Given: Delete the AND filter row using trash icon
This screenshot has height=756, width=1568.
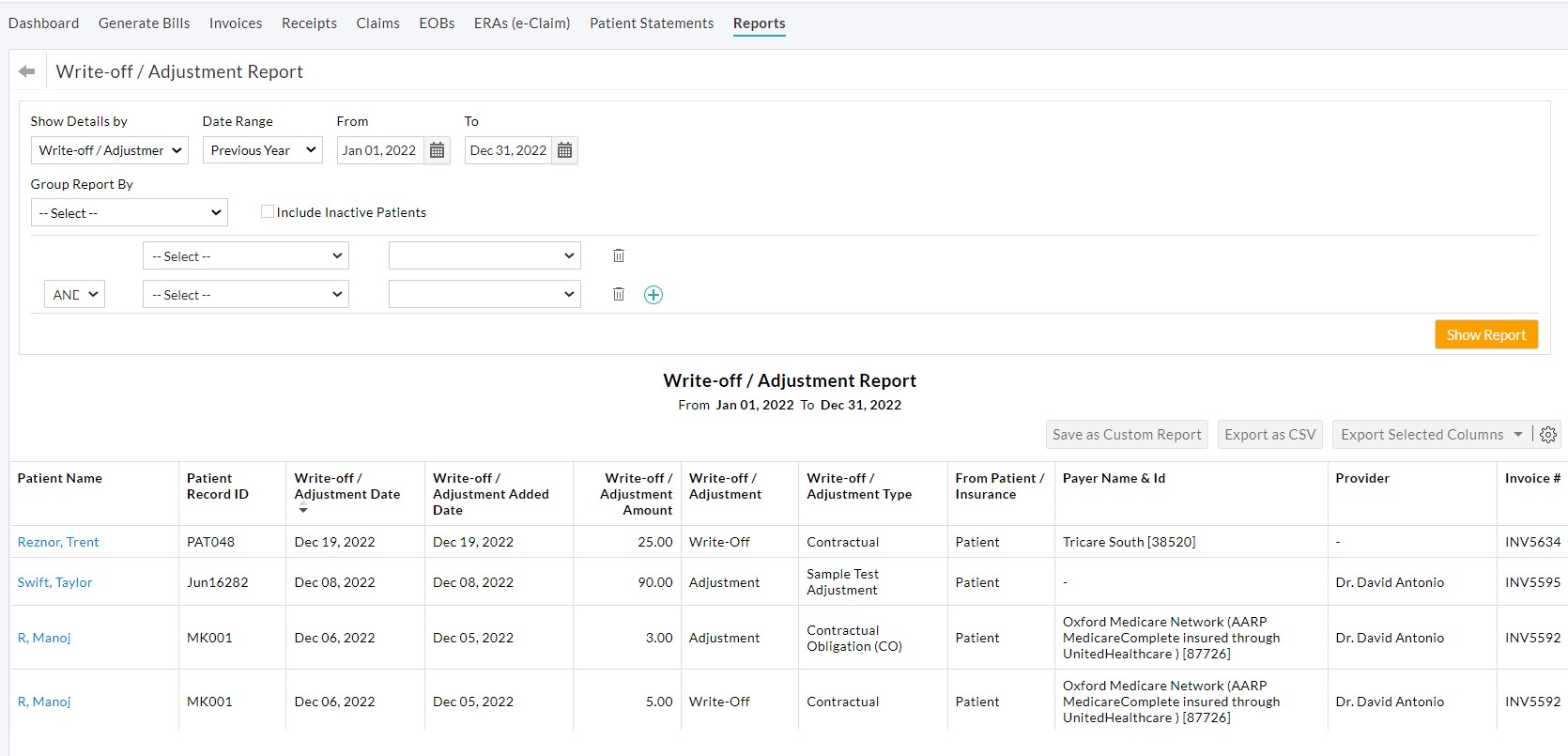Looking at the screenshot, I should (619, 294).
